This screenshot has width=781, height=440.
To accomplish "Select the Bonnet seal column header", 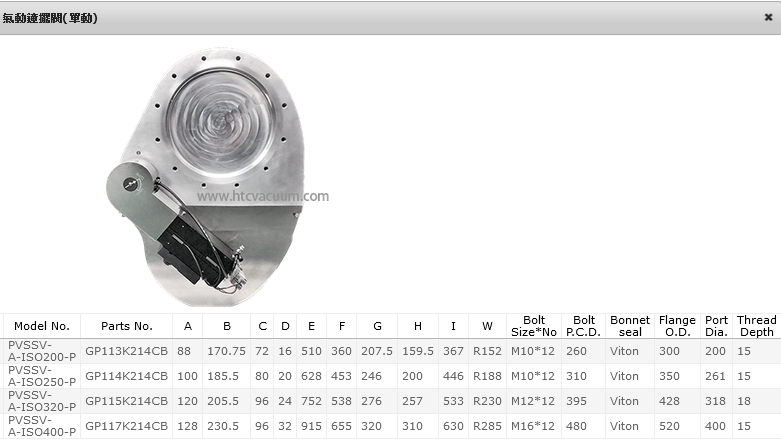I will [630, 326].
